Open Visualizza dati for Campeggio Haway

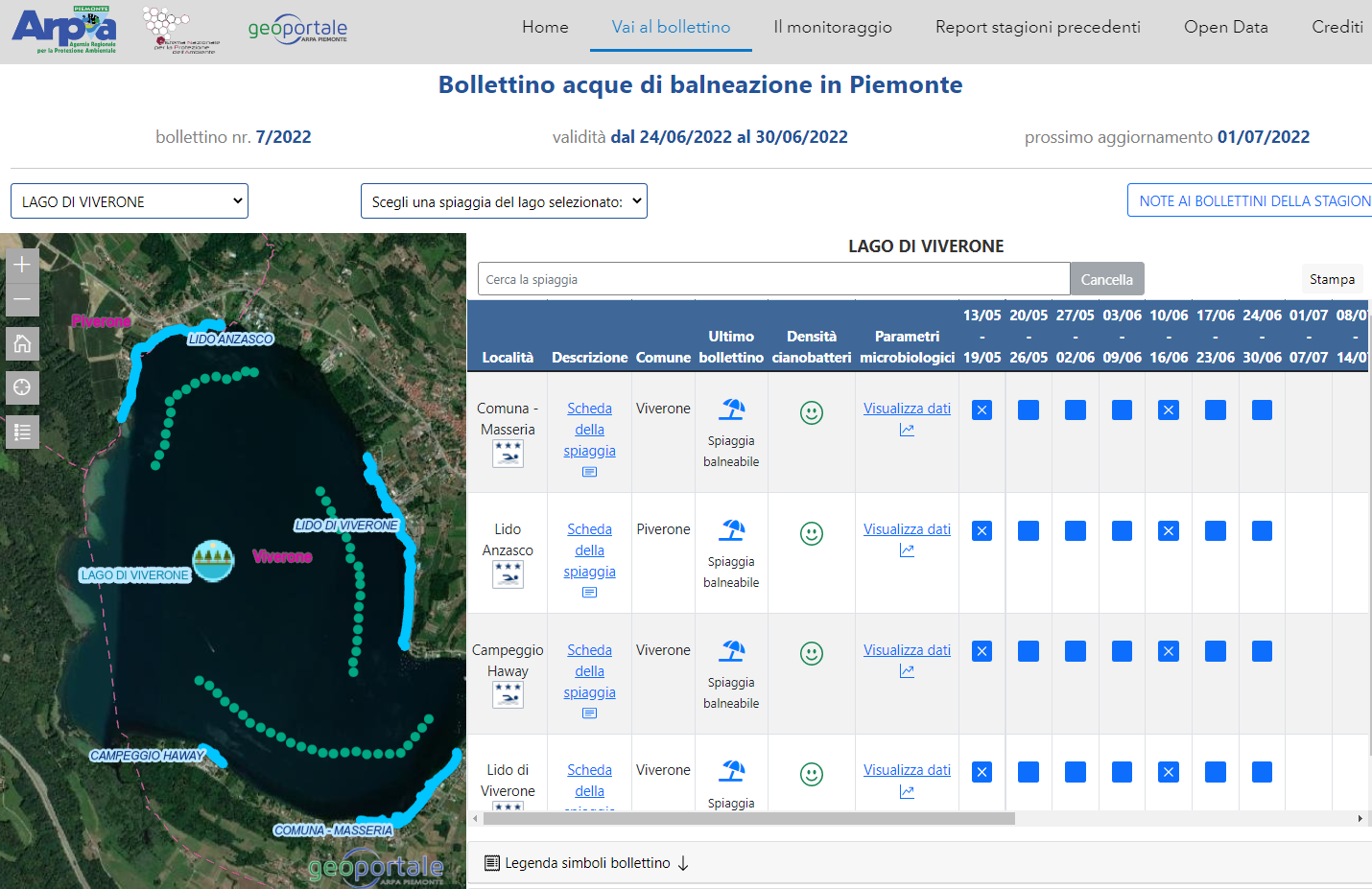click(907, 650)
